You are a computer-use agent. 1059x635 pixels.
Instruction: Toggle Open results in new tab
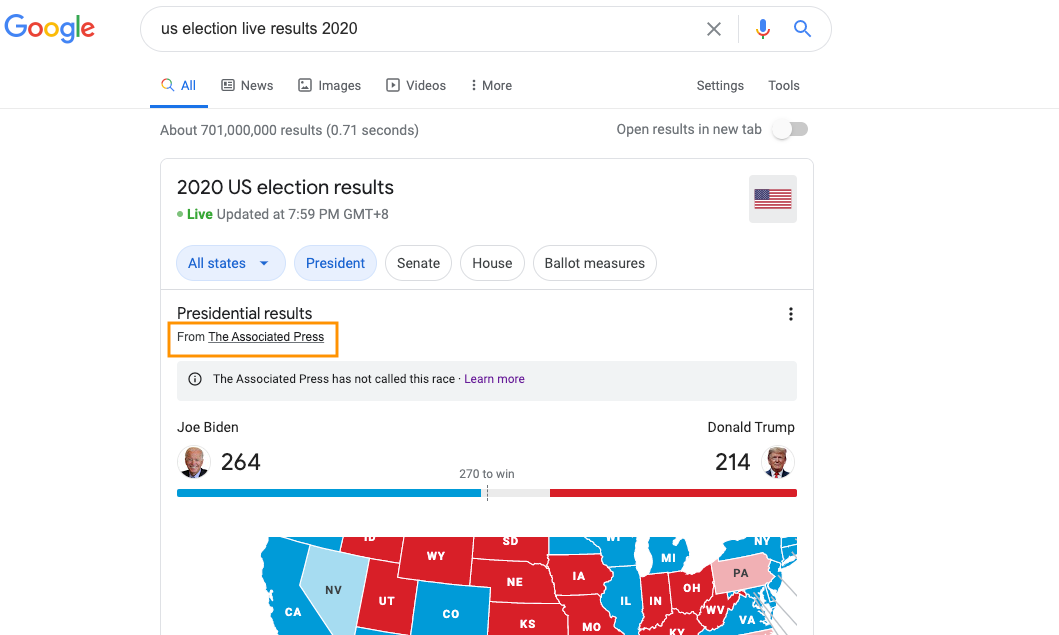(x=790, y=130)
